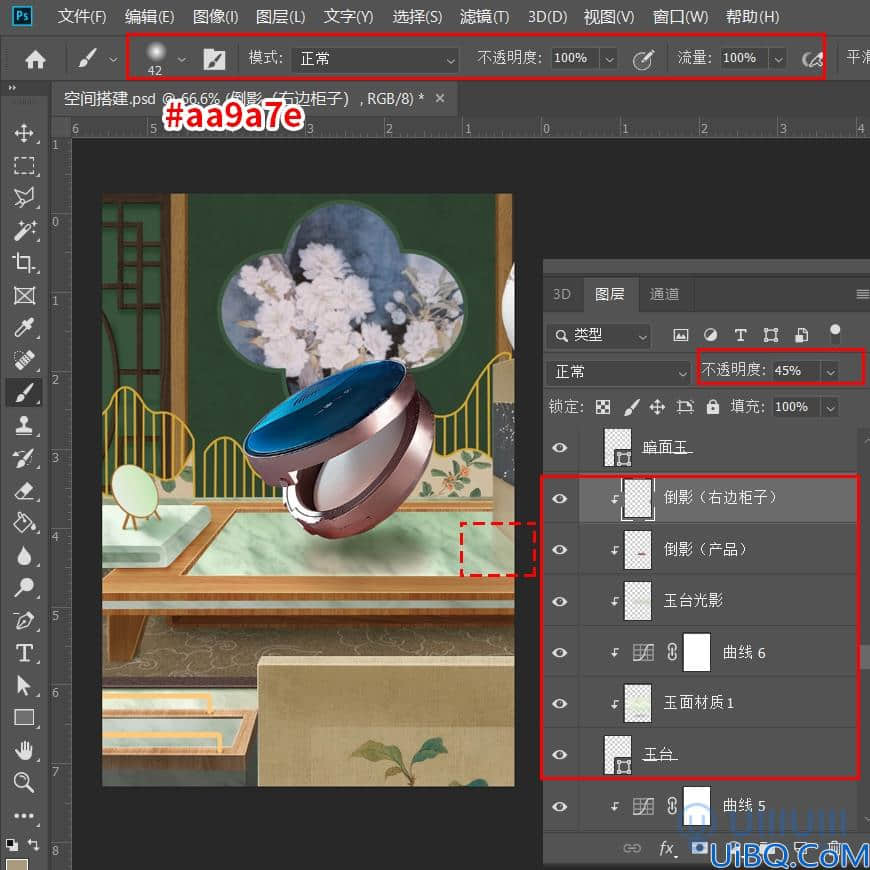Open the 图像(I) menu
This screenshot has height=870, width=870.
[x=215, y=17]
